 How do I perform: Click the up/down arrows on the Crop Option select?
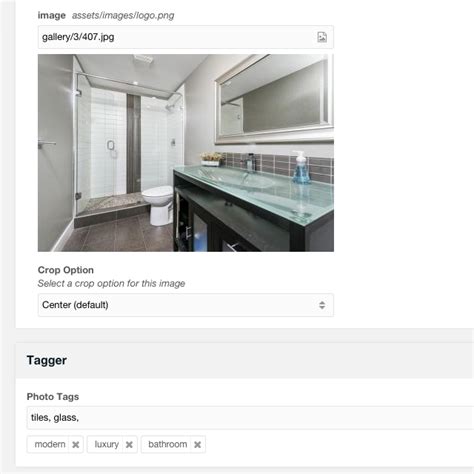(322, 305)
